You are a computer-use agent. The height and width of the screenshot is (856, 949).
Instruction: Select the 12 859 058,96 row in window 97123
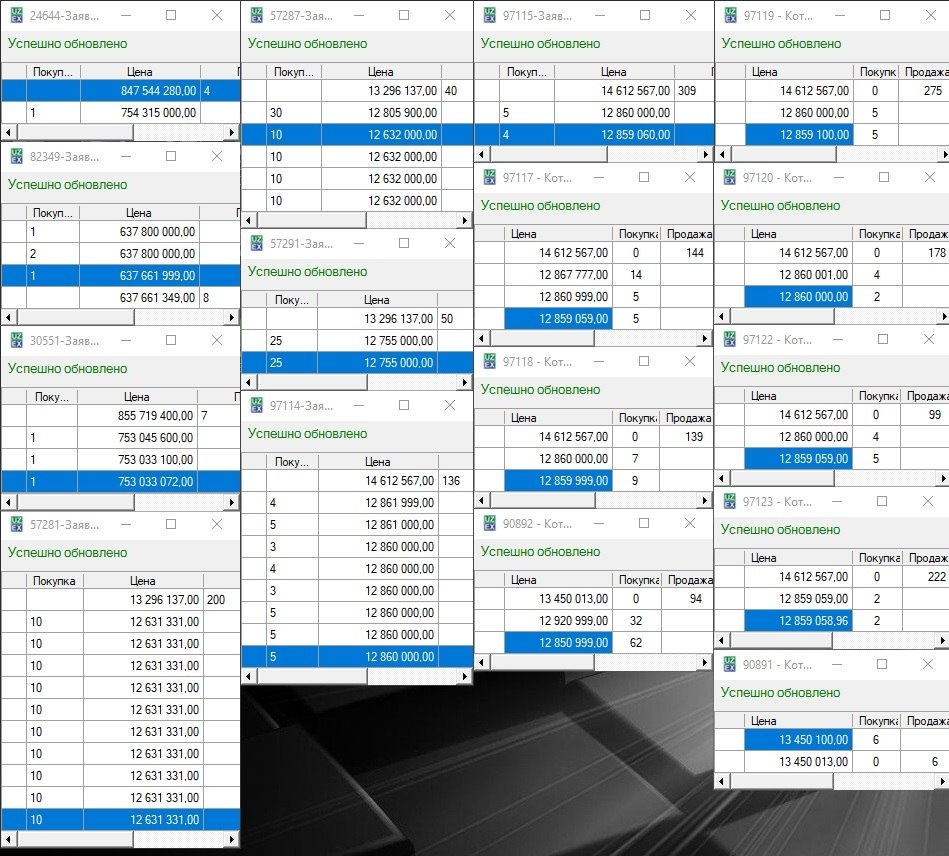click(800, 621)
